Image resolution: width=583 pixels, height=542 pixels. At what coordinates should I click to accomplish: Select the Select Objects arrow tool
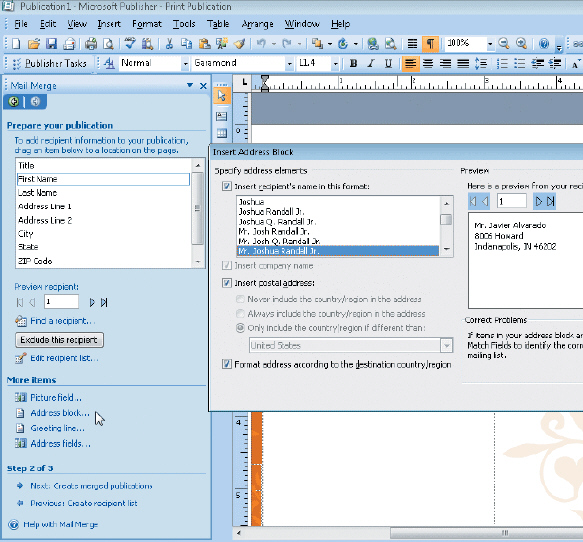click(x=222, y=96)
